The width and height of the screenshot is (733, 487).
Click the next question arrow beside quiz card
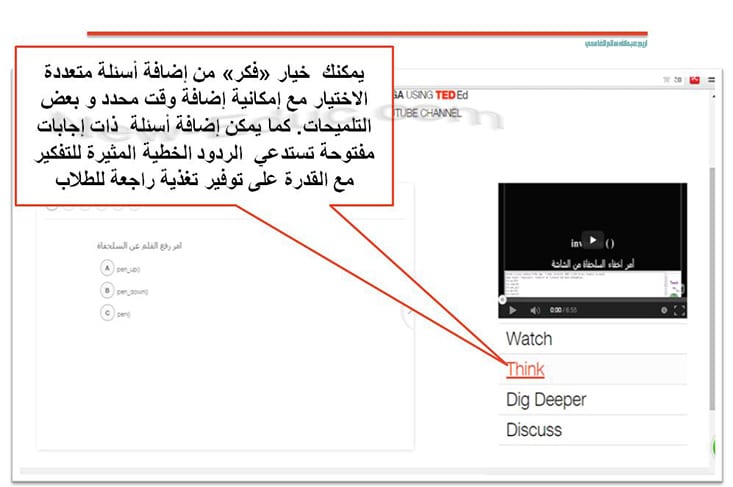(409, 312)
